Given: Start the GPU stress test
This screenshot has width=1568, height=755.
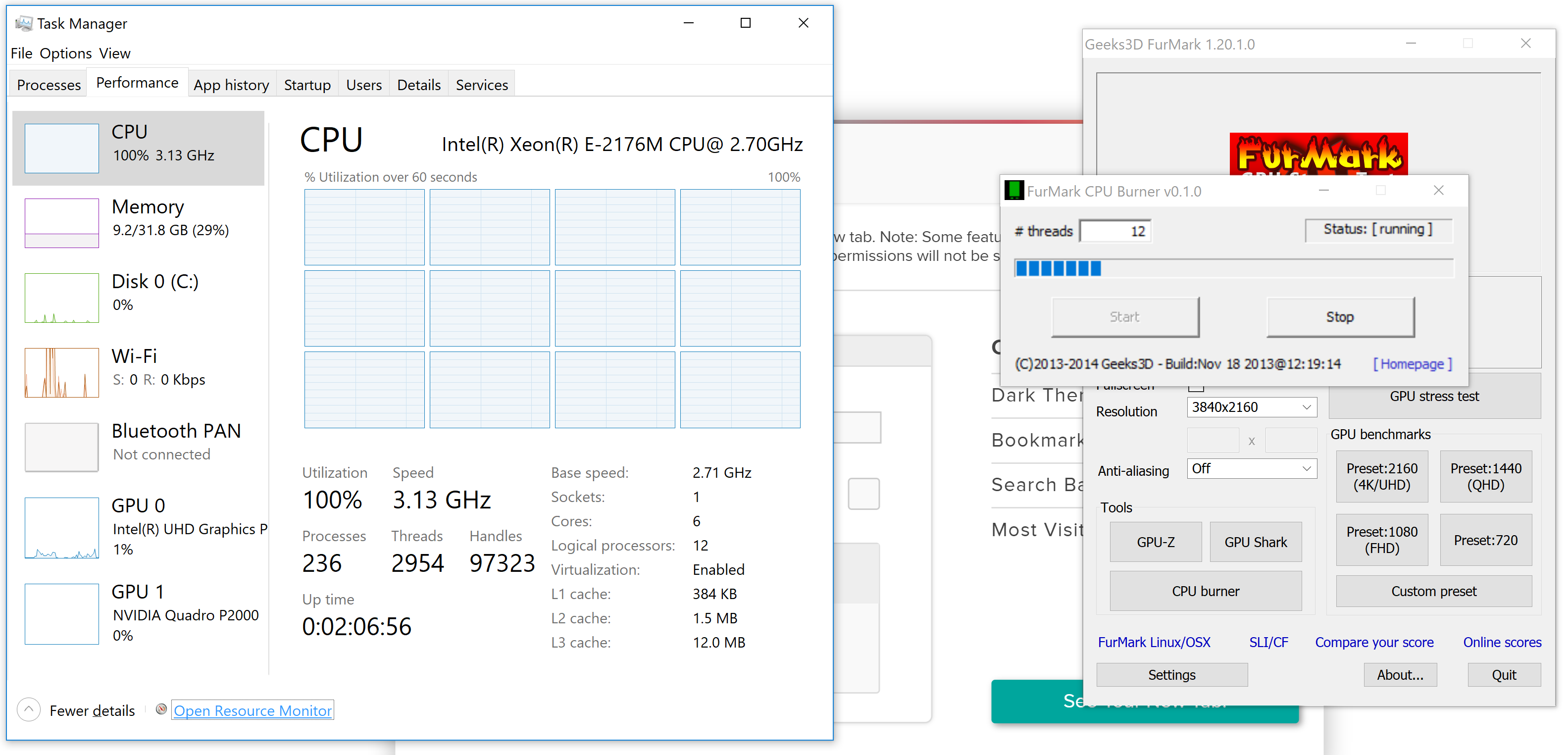Looking at the screenshot, I should click(1434, 397).
